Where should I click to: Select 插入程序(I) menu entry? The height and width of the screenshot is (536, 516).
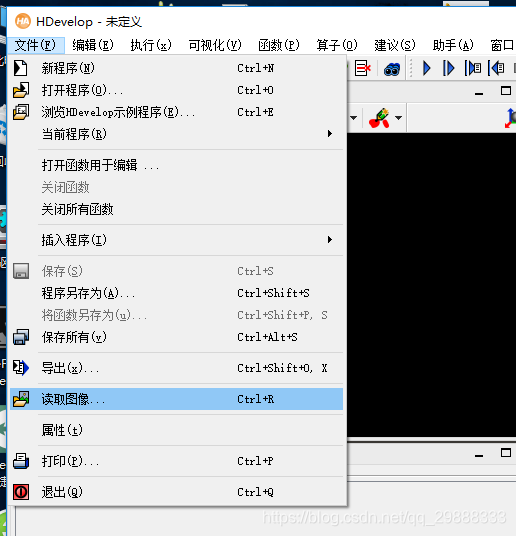176,240
